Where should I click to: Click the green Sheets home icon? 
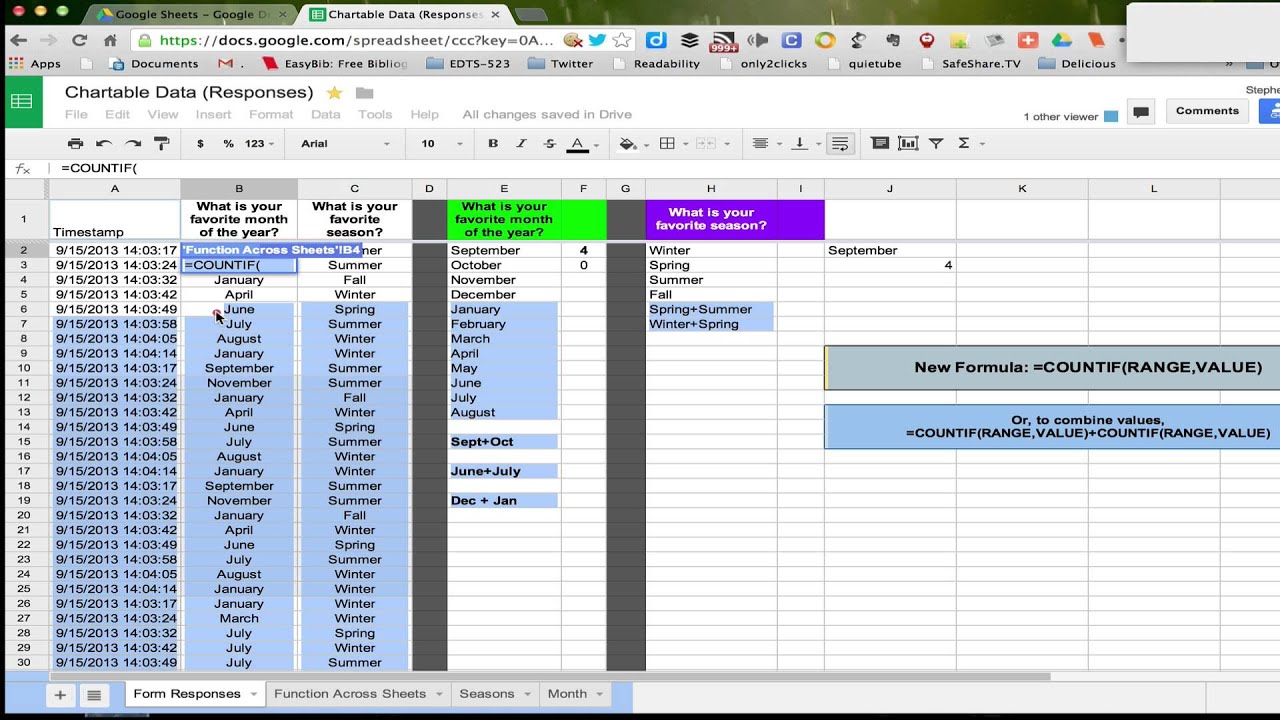tap(21, 102)
